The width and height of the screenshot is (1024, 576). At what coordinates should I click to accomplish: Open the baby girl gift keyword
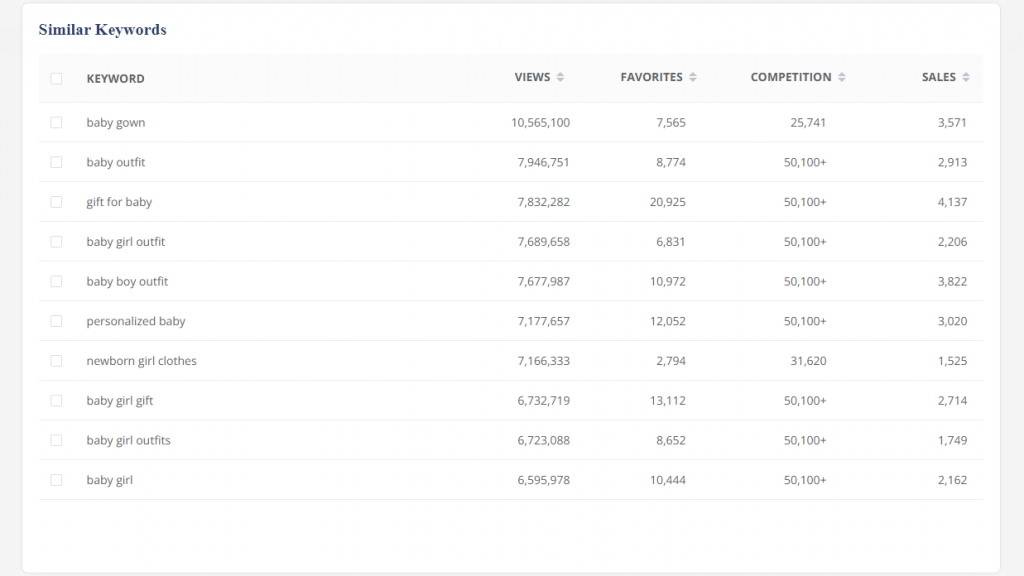[x=120, y=401]
